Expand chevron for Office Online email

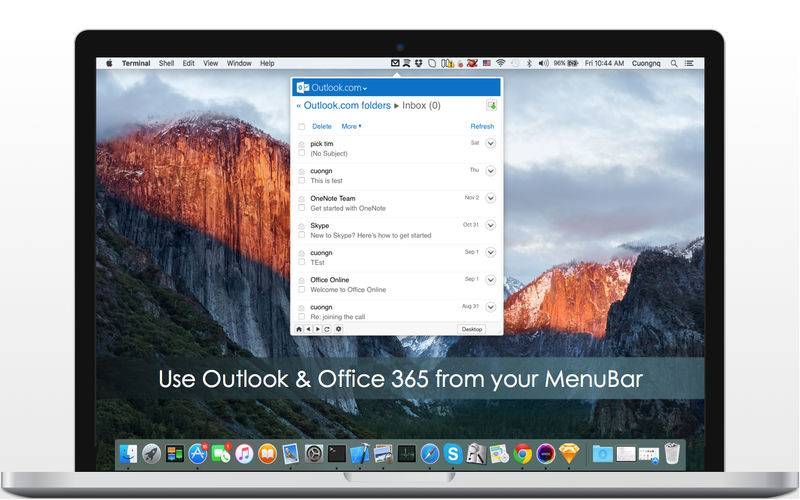pos(490,280)
